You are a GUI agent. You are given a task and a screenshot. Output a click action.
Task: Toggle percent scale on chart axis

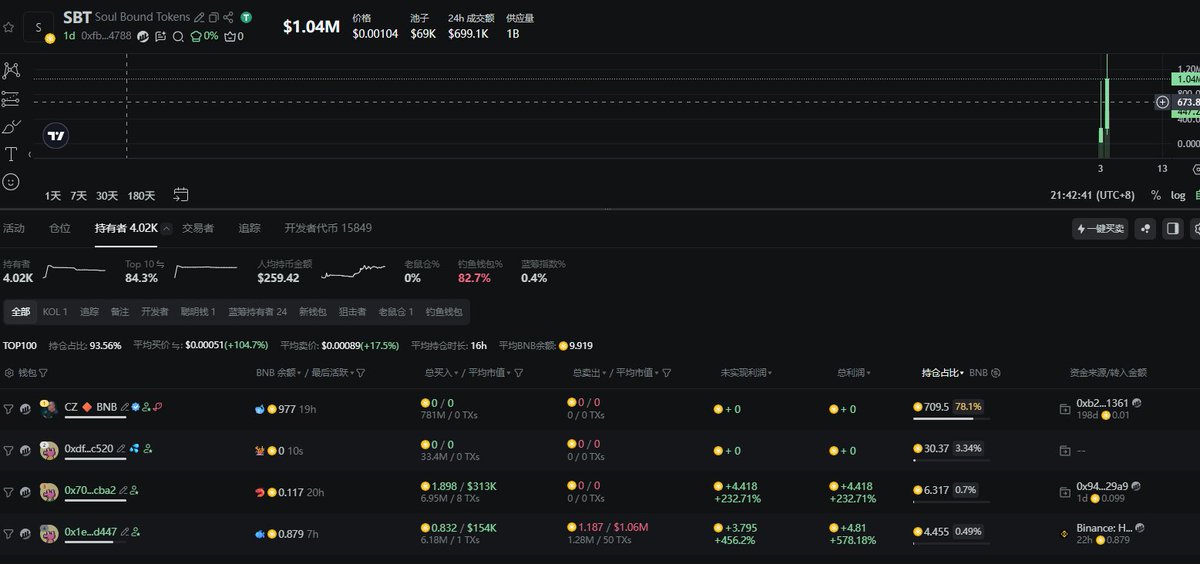coord(1156,195)
